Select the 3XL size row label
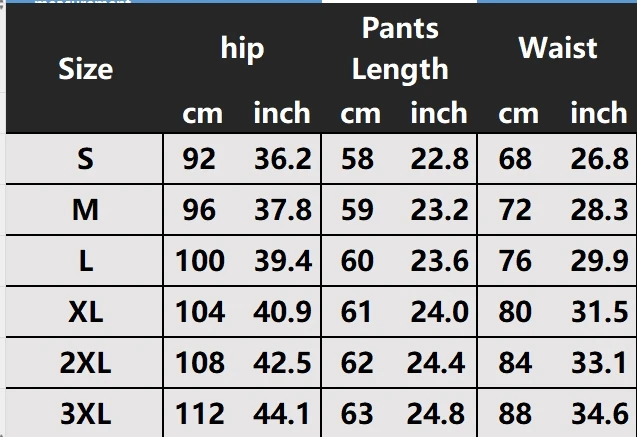The image size is (637, 437). coord(85,414)
